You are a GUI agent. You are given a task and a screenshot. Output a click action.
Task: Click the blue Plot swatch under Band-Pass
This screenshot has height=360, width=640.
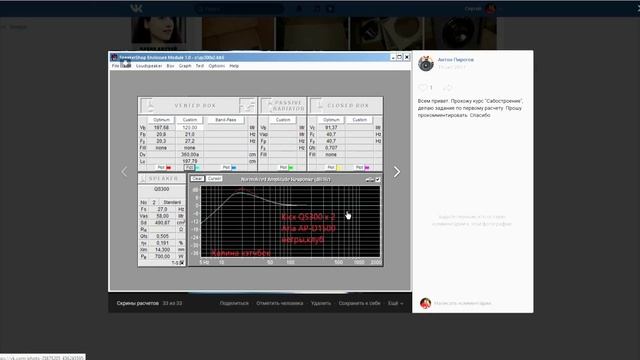coord(233,167)
